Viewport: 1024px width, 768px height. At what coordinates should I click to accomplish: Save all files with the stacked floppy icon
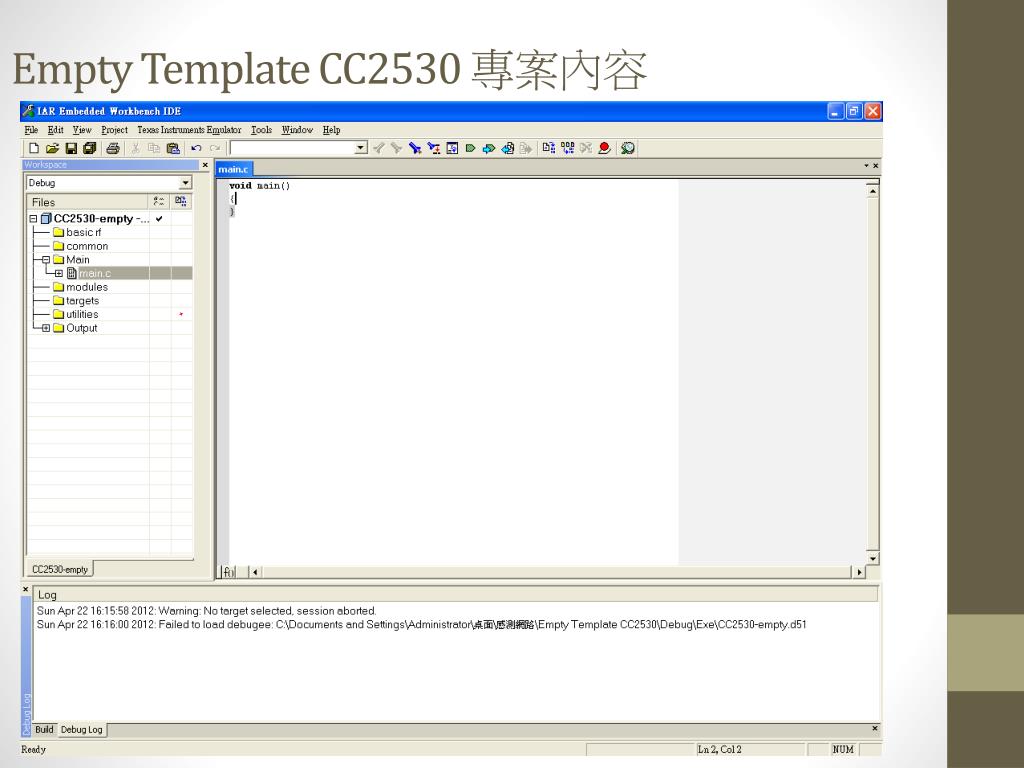coord(90,148)
